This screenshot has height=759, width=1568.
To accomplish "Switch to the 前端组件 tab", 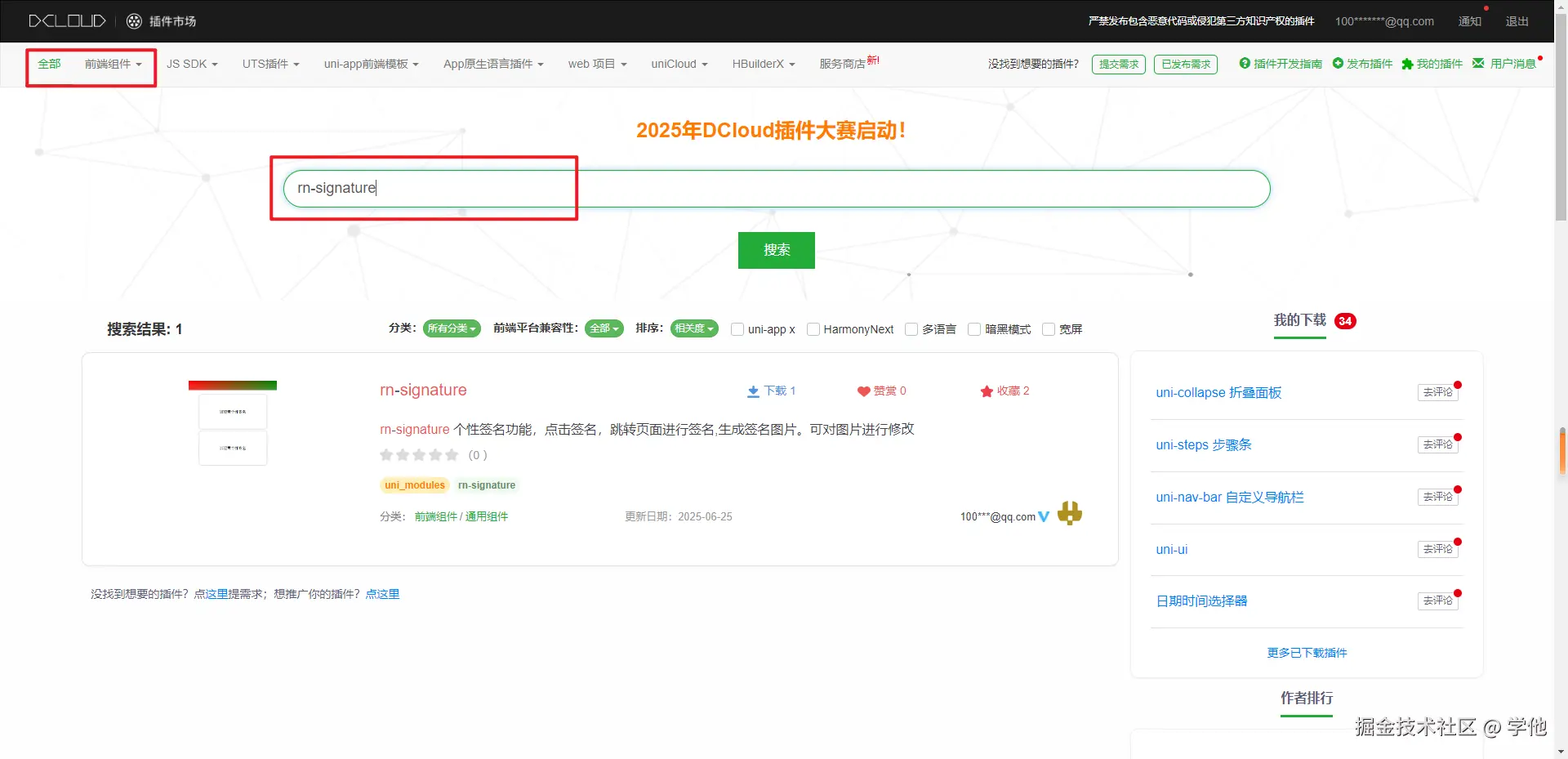I will (x=107, y=64).
